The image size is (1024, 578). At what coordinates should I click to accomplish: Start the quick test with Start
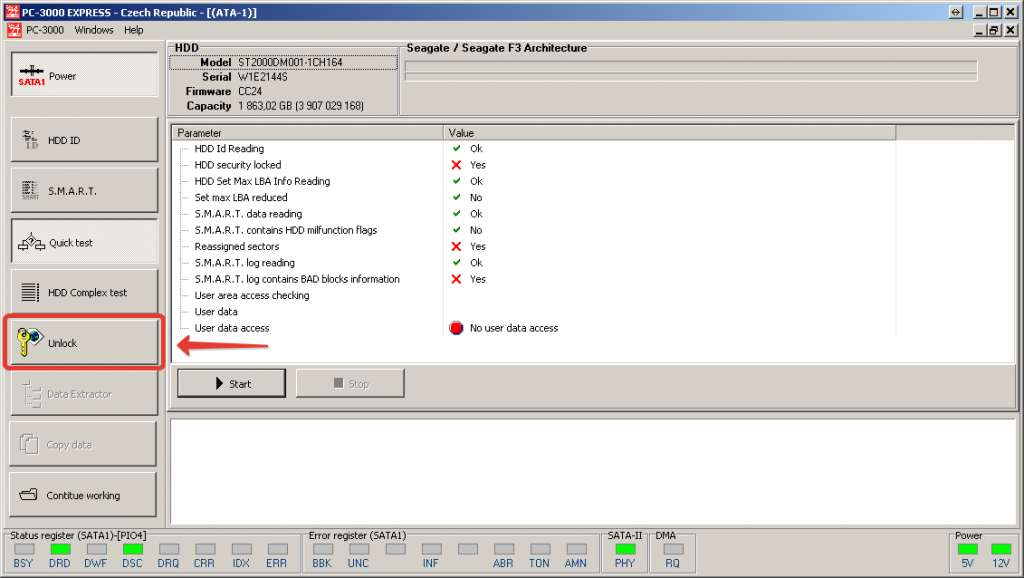(231, 383)
